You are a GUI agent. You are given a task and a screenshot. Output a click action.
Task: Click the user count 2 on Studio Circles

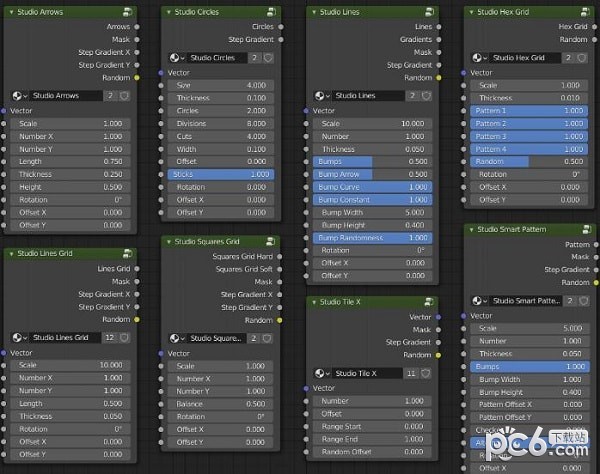(x=254, y=58)
